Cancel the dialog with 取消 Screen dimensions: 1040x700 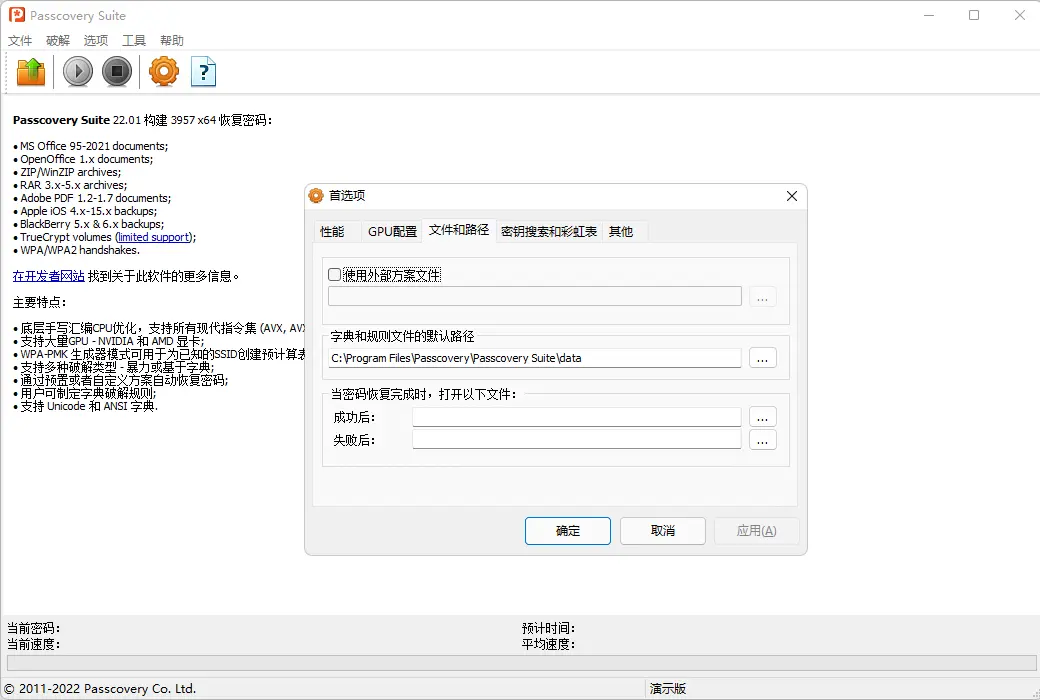(x=663, y=531)
